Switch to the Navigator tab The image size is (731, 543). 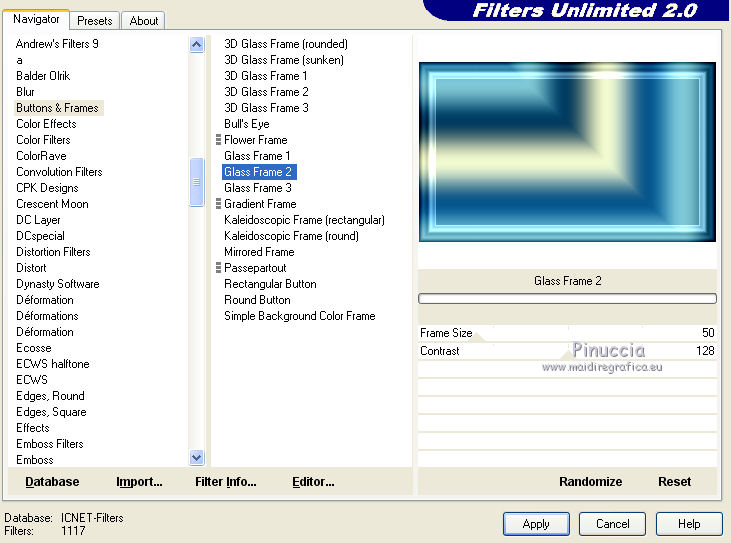point(36,19)
